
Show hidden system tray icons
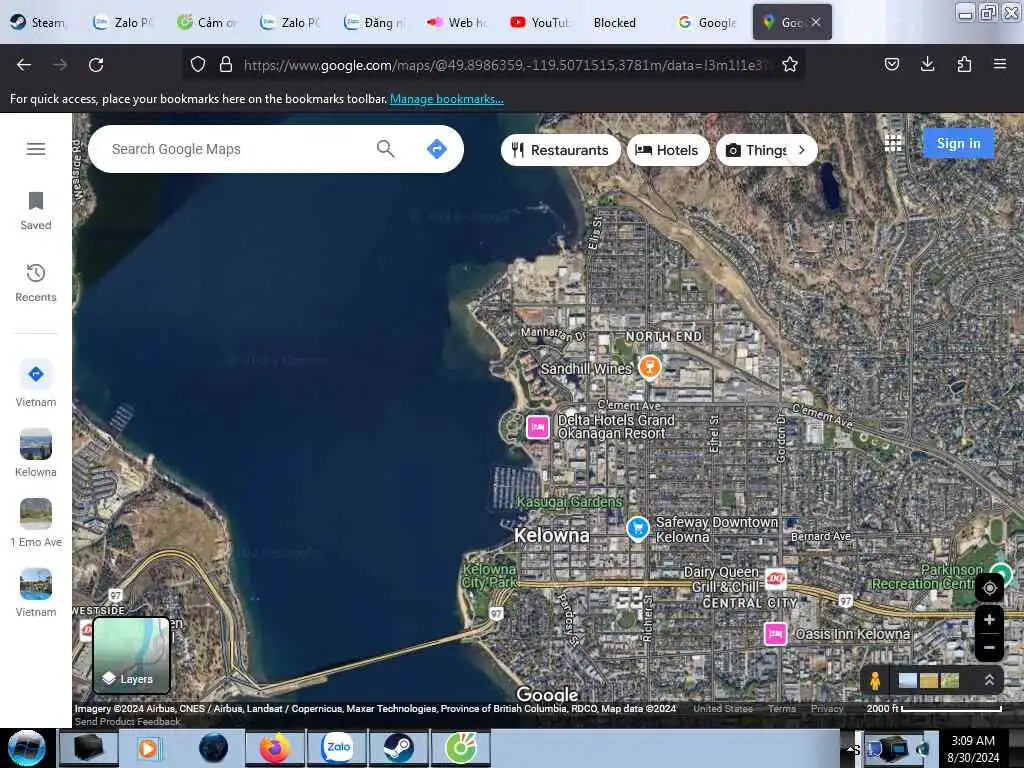(850, 748)
